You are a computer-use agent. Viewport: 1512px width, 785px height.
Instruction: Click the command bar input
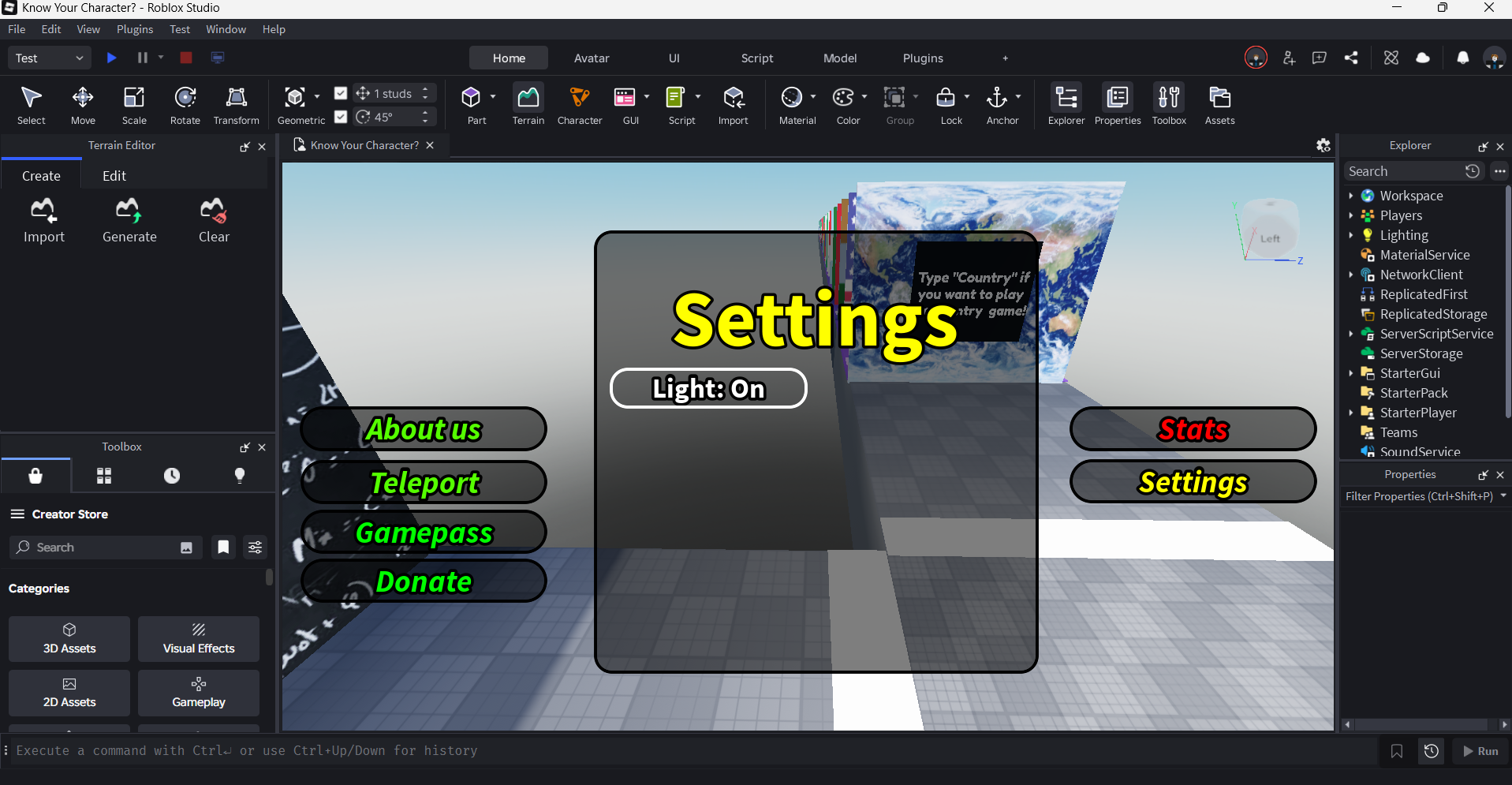[x=694, y=751]
